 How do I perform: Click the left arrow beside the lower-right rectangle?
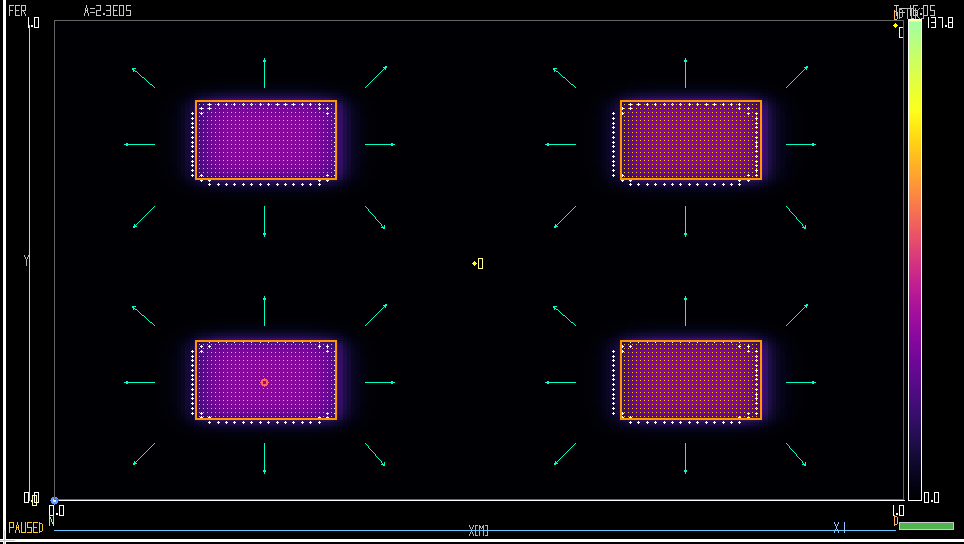(560, 382)
